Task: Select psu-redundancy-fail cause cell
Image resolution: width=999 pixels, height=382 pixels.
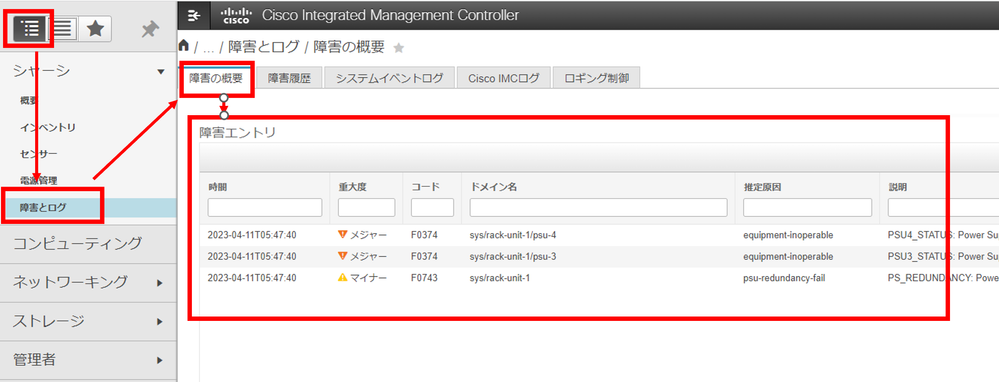Action: tap(784, 278)
